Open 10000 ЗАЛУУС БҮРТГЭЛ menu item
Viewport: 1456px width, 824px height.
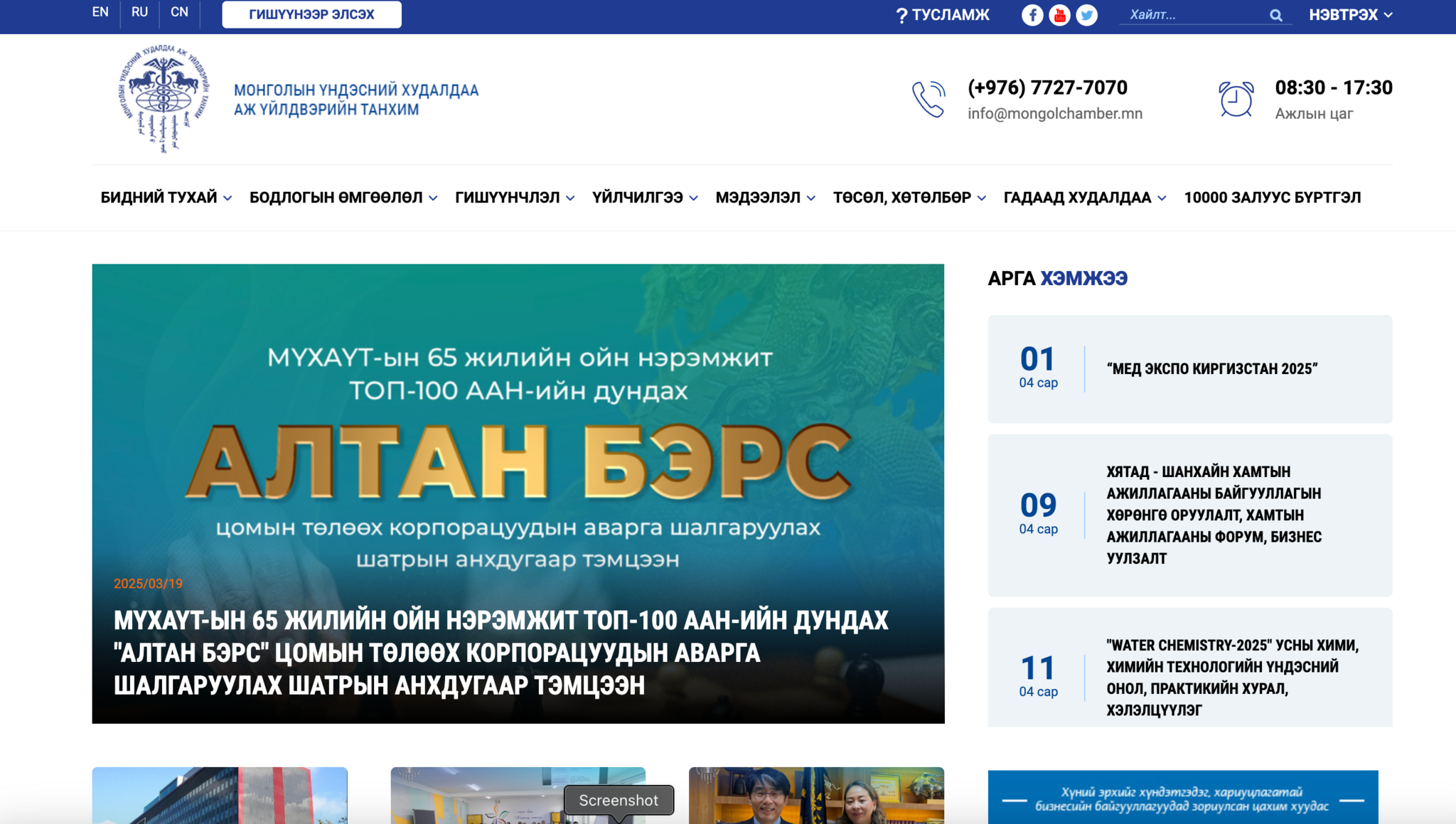click(x=1272, y=198)
